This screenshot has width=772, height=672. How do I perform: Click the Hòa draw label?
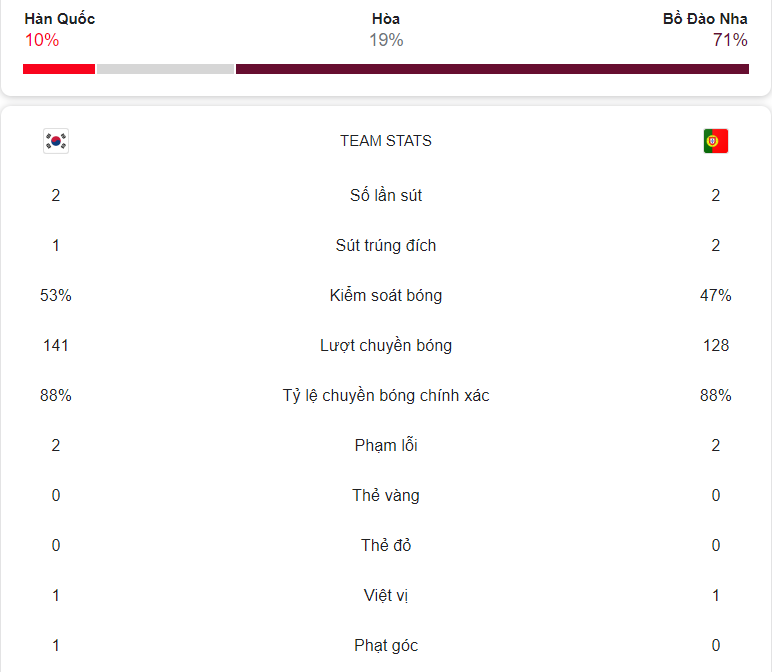click(x=386, y=19)
